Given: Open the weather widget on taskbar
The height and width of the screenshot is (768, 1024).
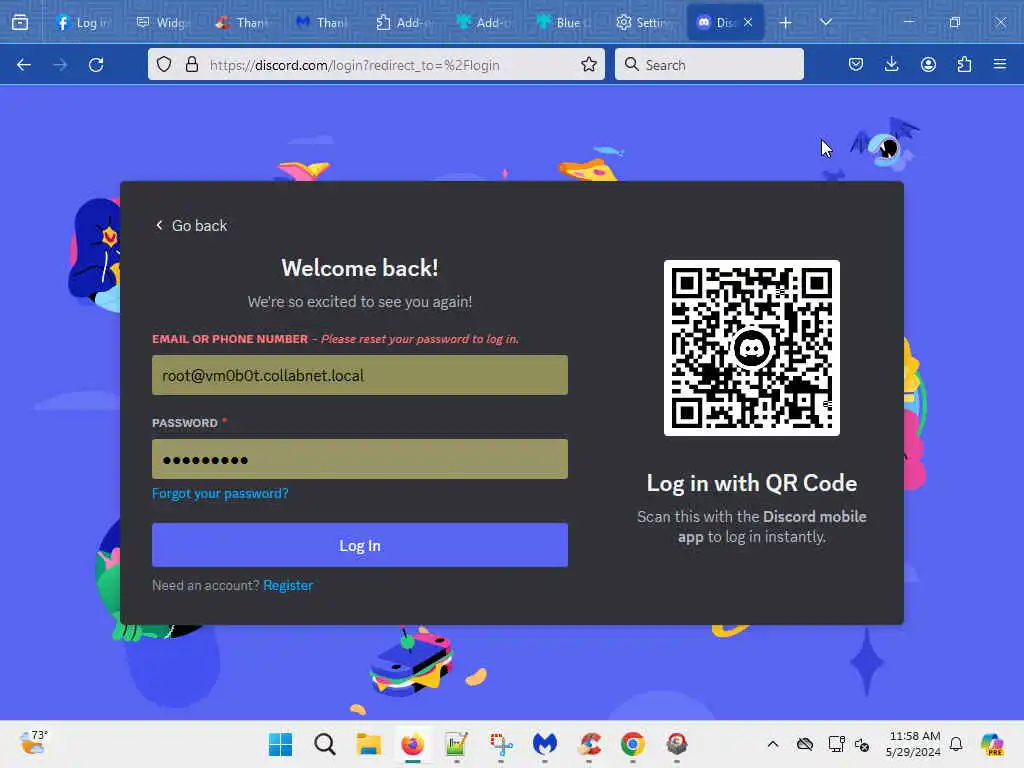Looking at the screenshot, I should point(33,744).
